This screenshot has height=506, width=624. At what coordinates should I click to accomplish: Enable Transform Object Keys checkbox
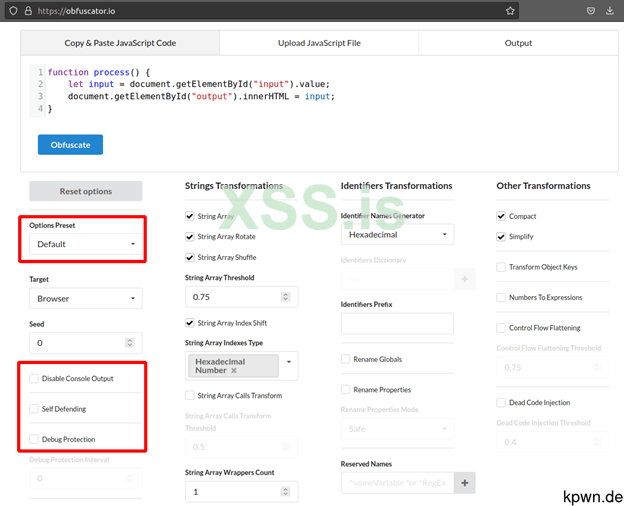pos(501,267)
